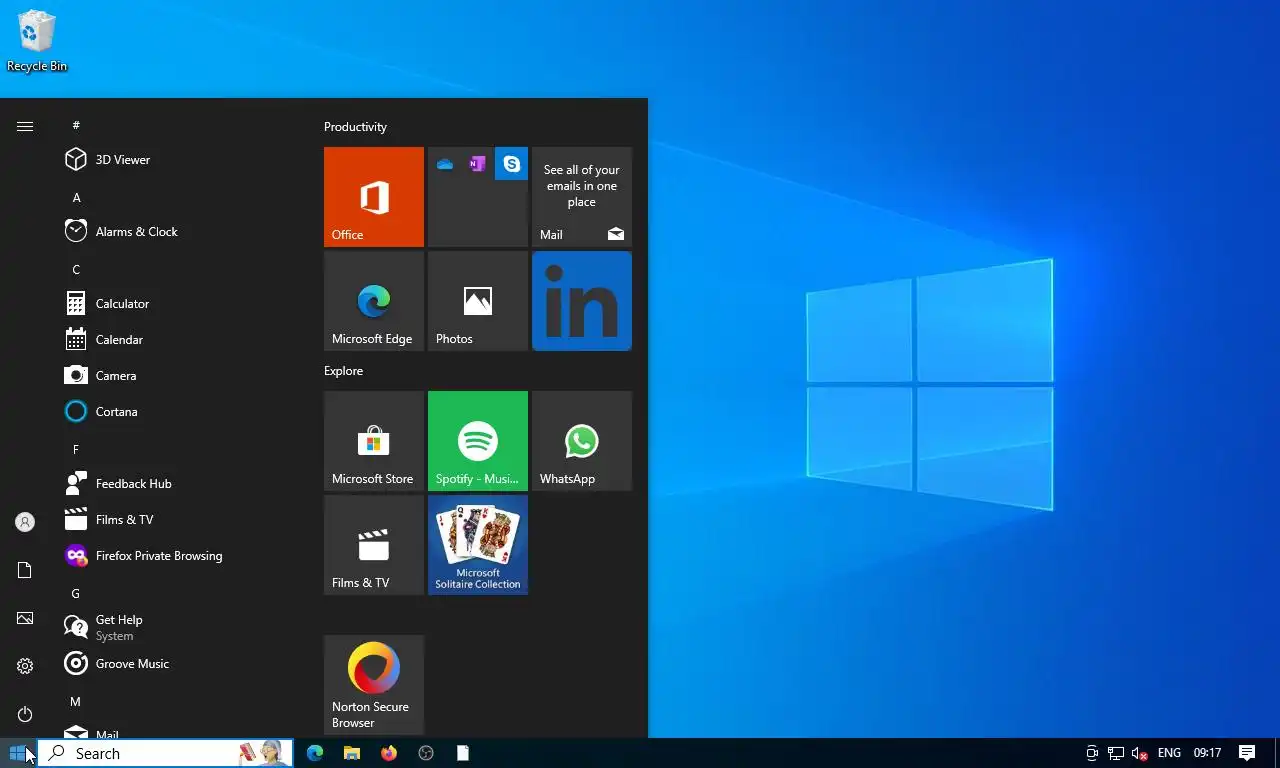The height and width of the screenshot is (768, 1280).
Task: Select the M section header
Action: coord(76,702)
